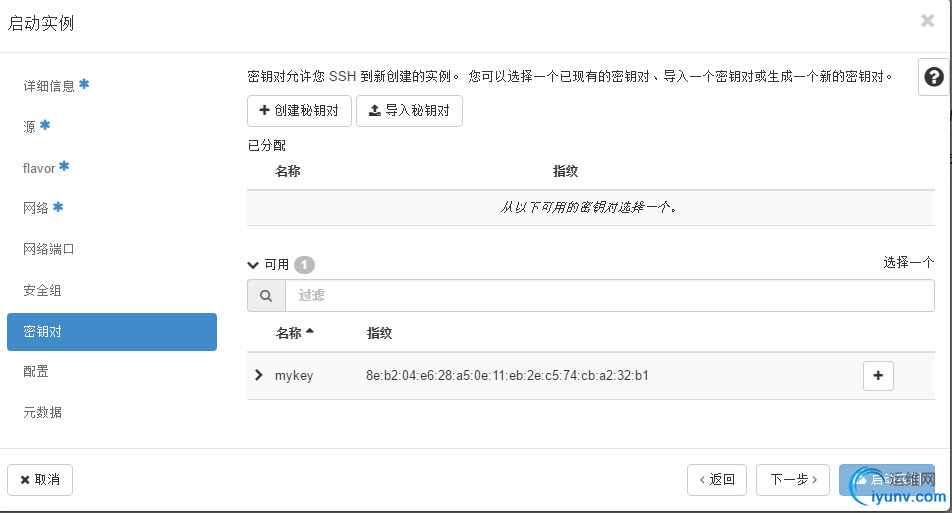Click the 返回 back button
This screenshot has width=952, height=513.
pyautogui.click(x=717, y=480)
